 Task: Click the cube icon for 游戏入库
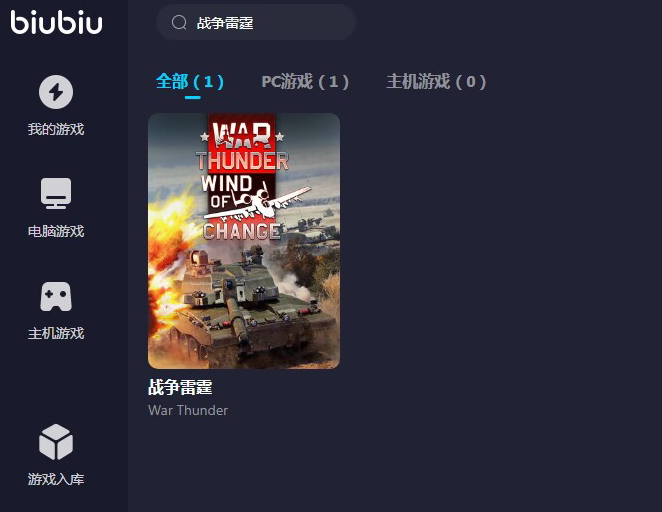56,442
